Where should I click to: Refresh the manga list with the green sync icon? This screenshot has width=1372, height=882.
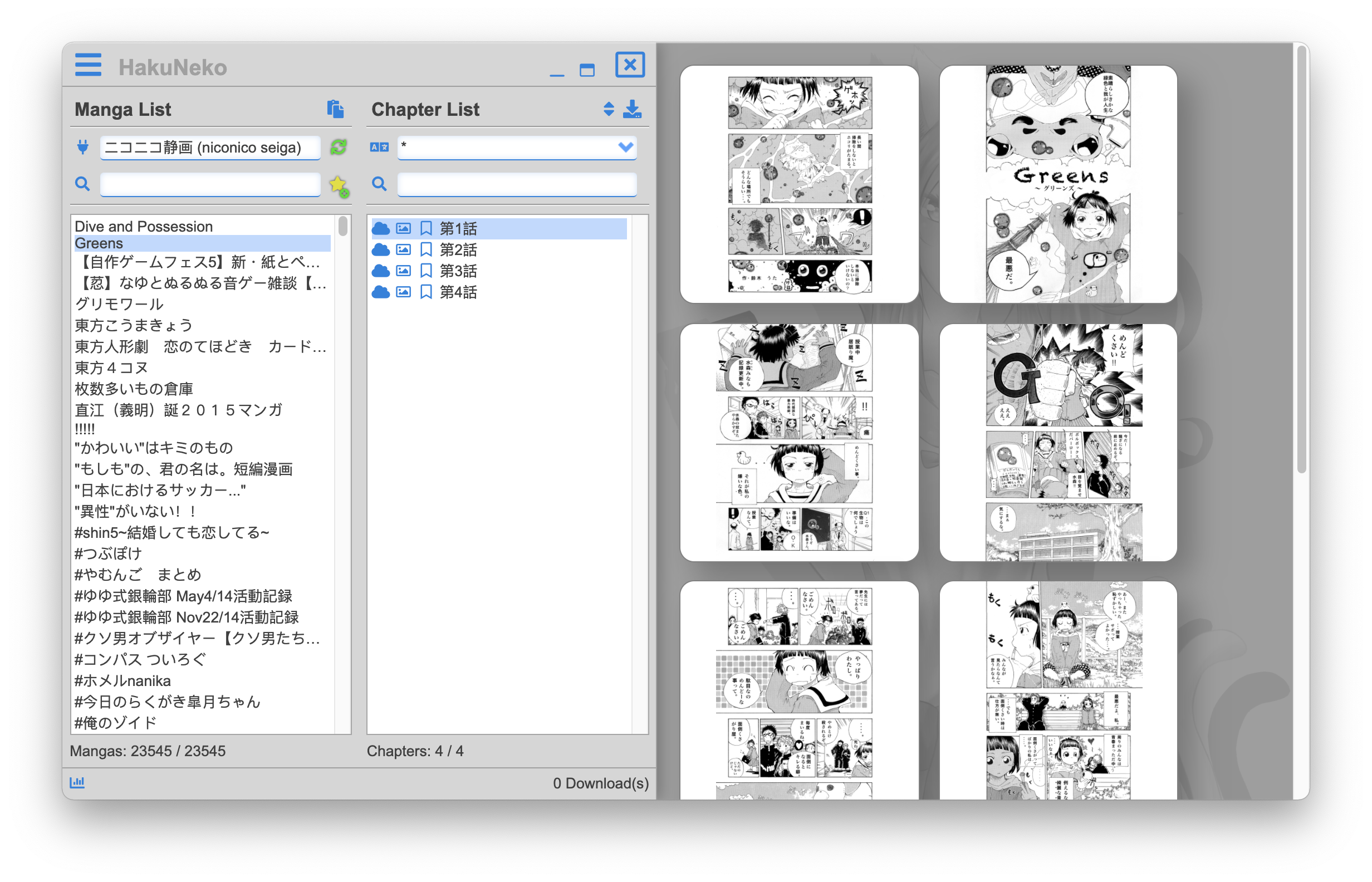[x=338, y=147]
